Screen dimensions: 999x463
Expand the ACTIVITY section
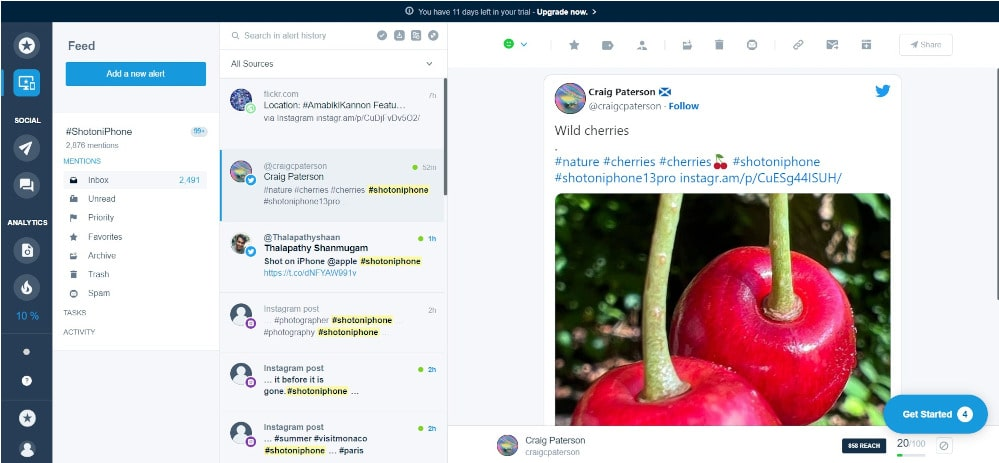click(79, 332)
